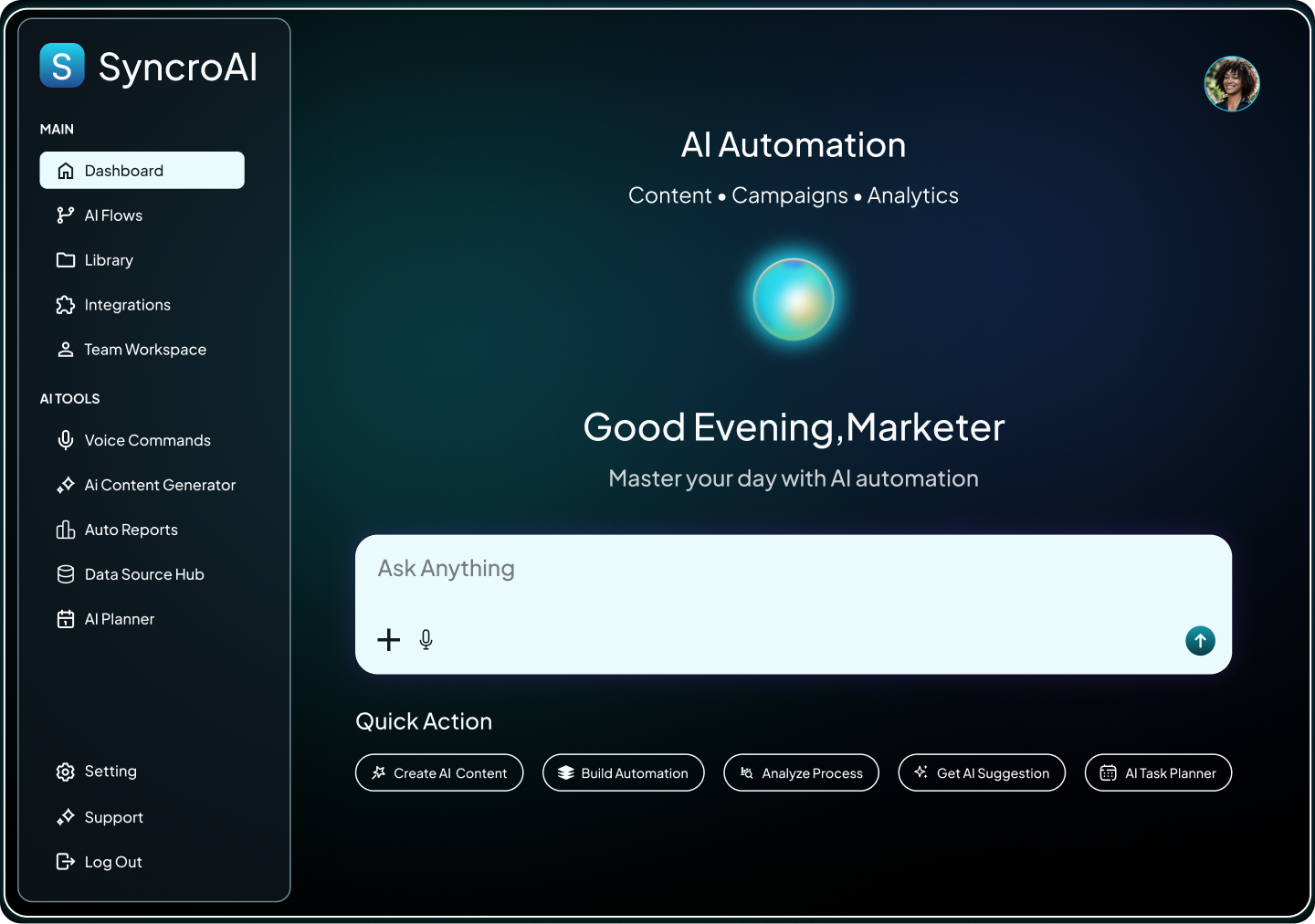Screen dimensions: 1315x924
Task: Click the Build Automation quick action
Action: pyautogui.click(x=624, y=772)
